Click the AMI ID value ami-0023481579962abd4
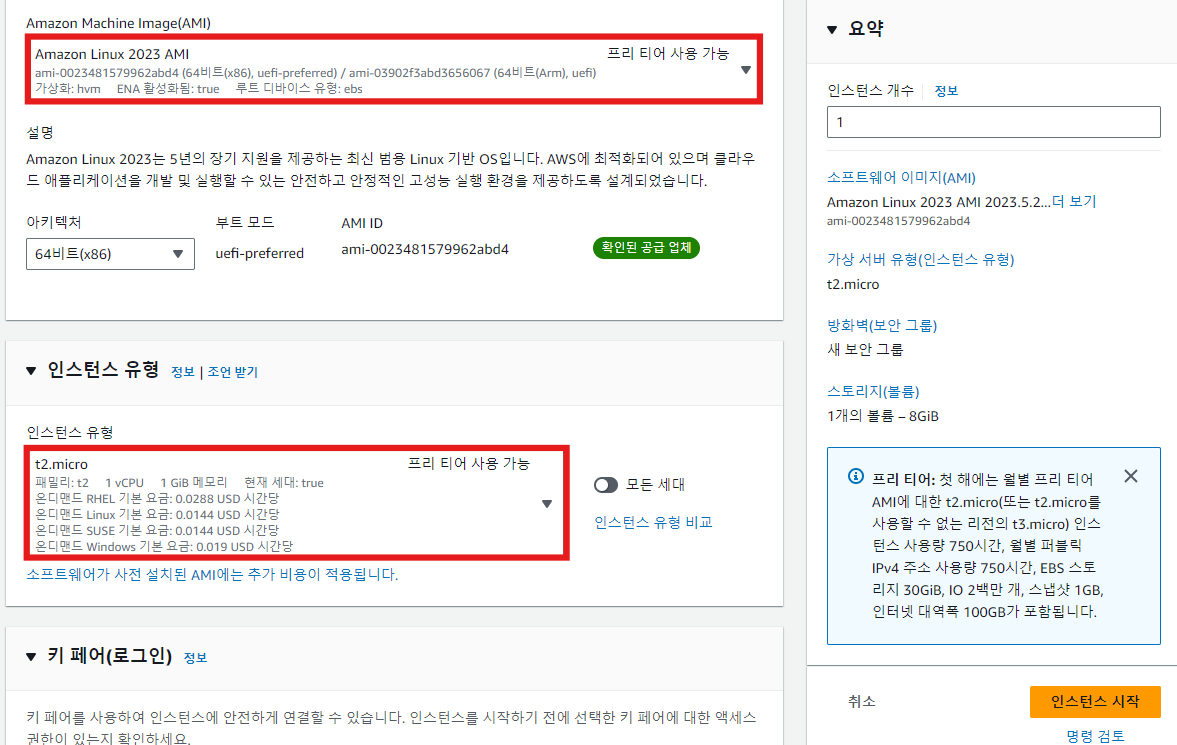Screen dimensions: 1177x745 click(425, 249)
